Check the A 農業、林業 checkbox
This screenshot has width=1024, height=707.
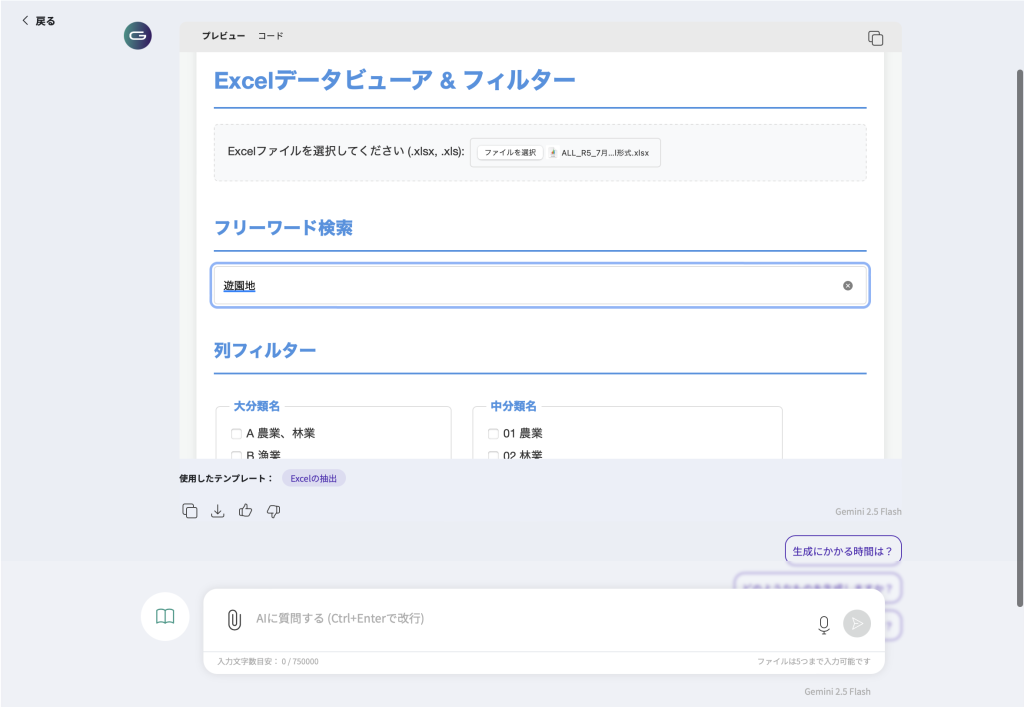click(237, 434)
